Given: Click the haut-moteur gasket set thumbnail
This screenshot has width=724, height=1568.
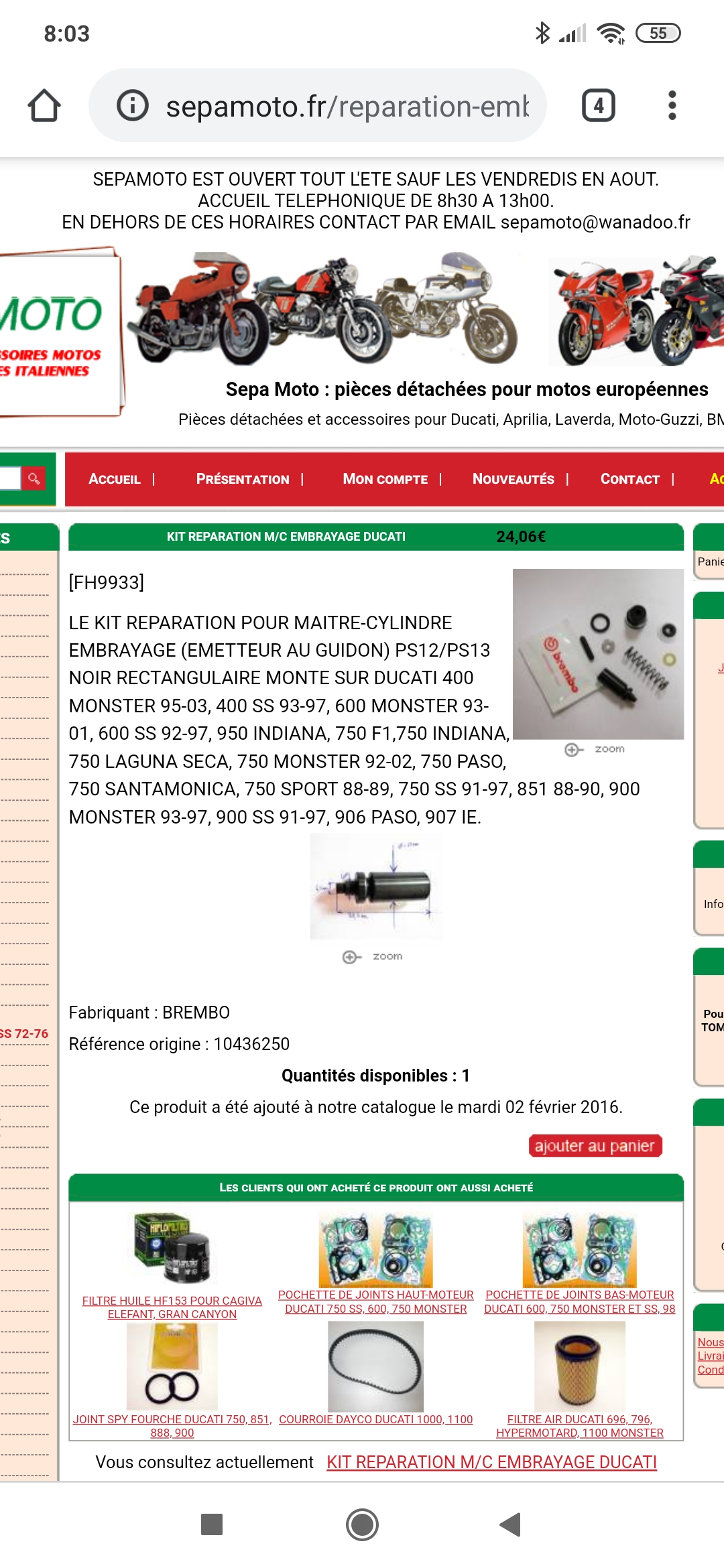Looking at the screenshot, I should pos(376,1250).
